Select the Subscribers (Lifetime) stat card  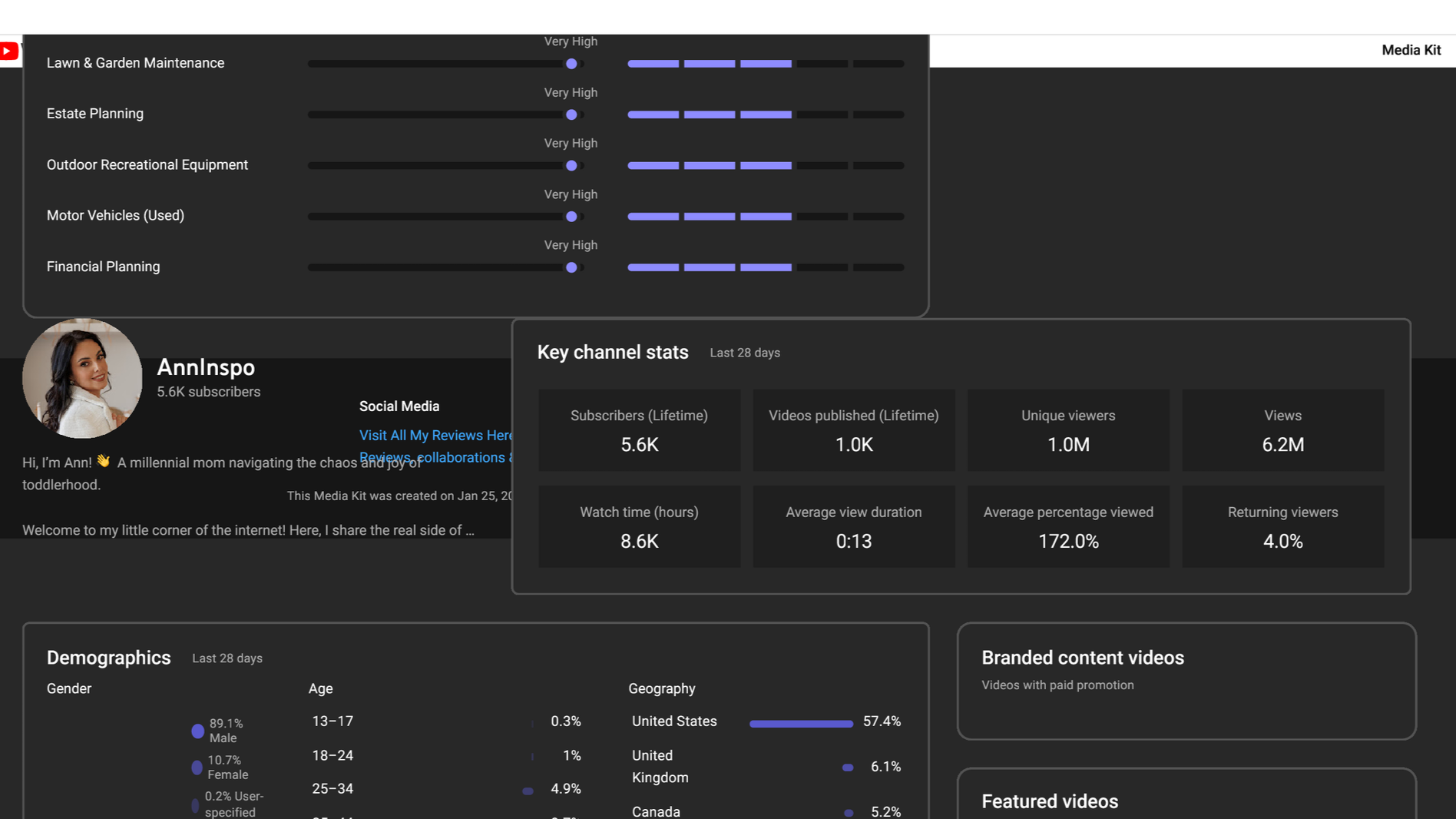[x=639, y=430]
